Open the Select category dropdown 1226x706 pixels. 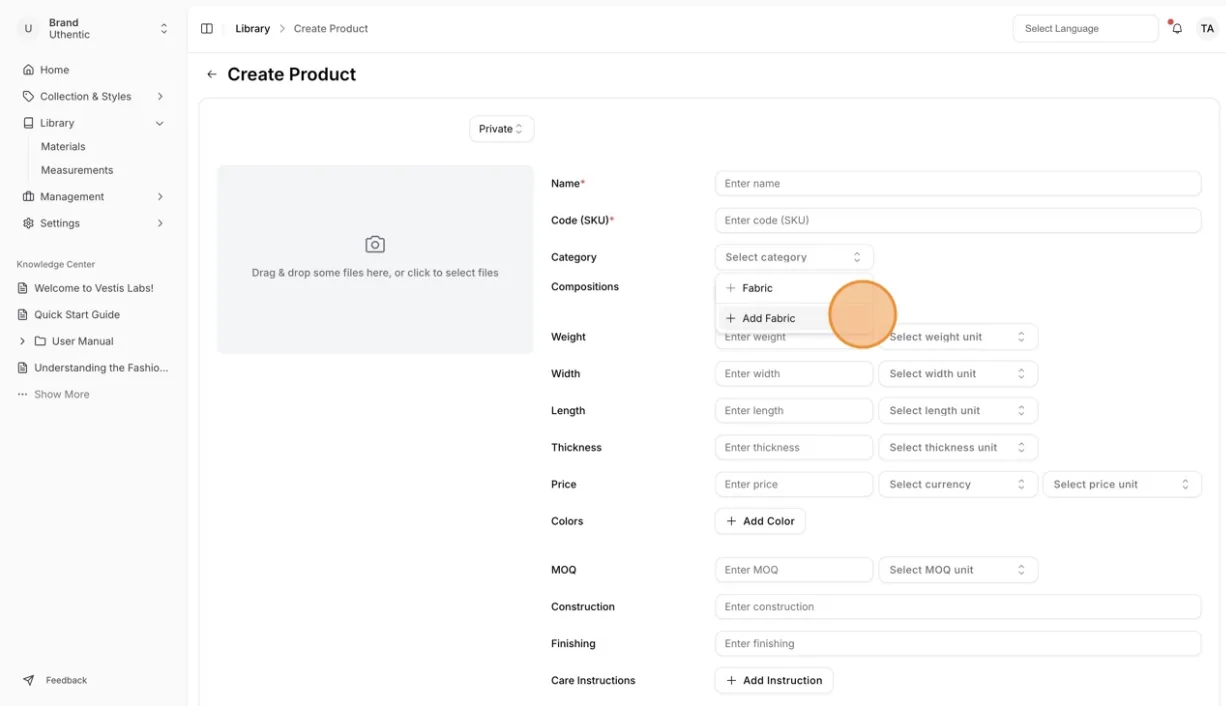pyautogui.click(x=794, y=257)
